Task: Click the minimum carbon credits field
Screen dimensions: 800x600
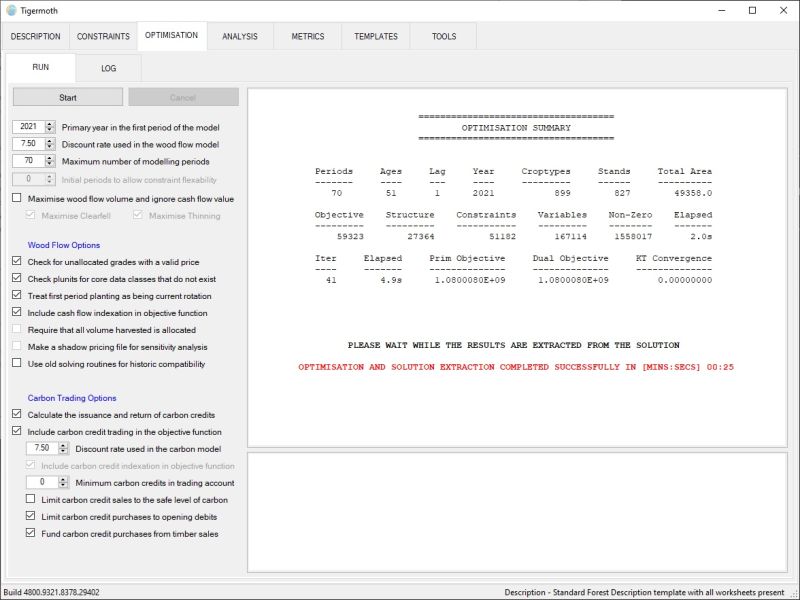Action: [42, 482]
